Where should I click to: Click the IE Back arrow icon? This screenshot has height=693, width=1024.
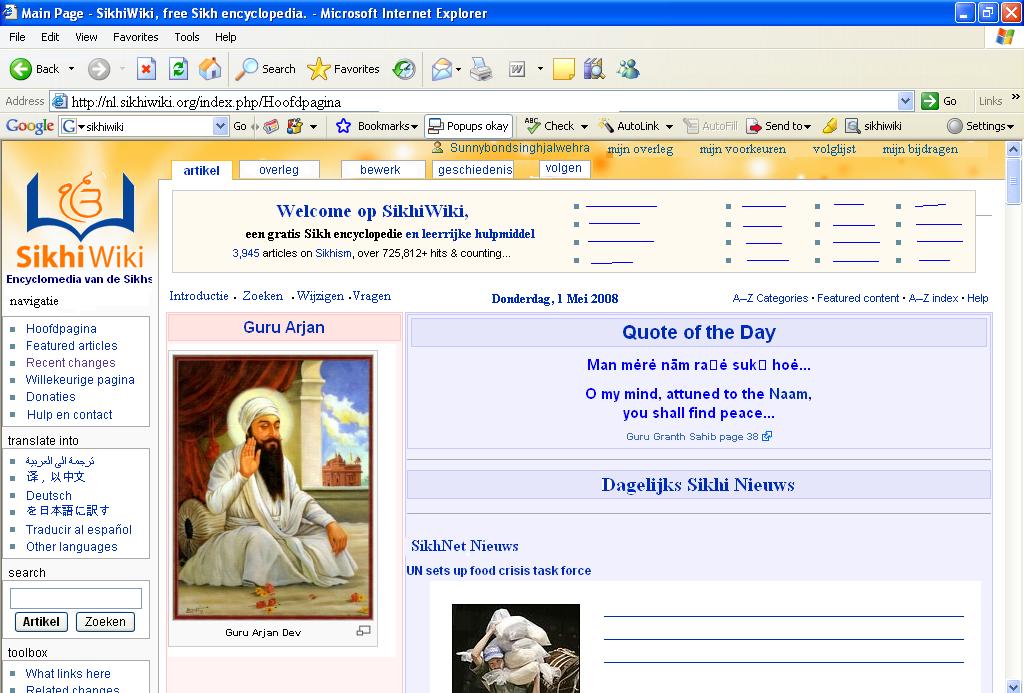20,69
